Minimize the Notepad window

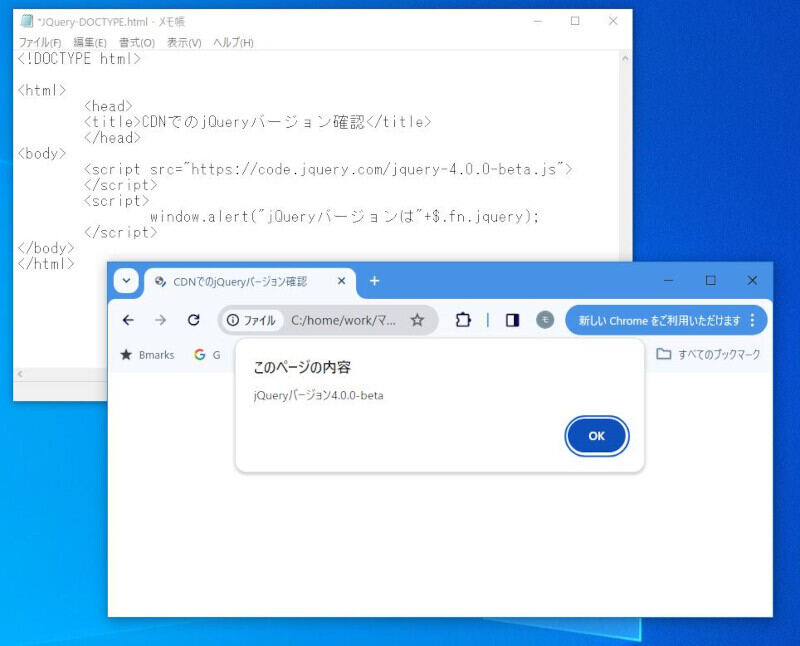point(537,21)
